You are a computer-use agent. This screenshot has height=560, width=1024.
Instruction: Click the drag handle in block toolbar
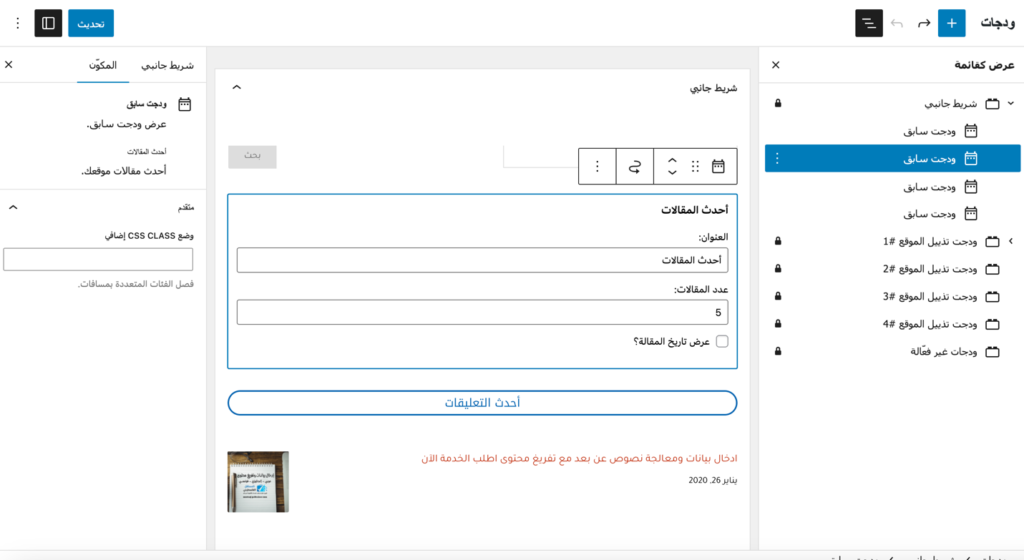(x=695, y=166)
